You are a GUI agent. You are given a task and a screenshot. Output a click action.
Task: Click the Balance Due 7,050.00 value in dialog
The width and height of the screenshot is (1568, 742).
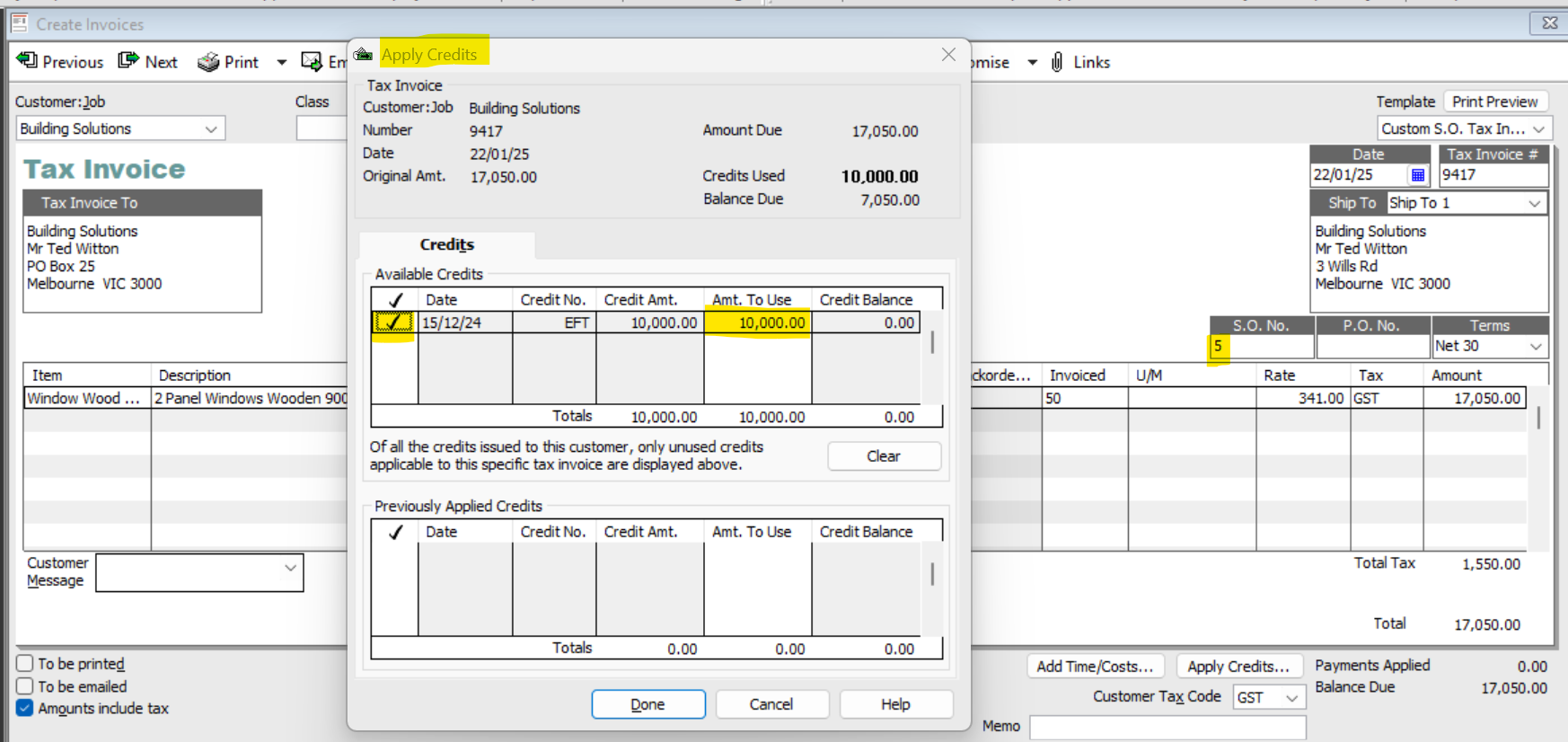pyautogui.click(x=890, y=199)
